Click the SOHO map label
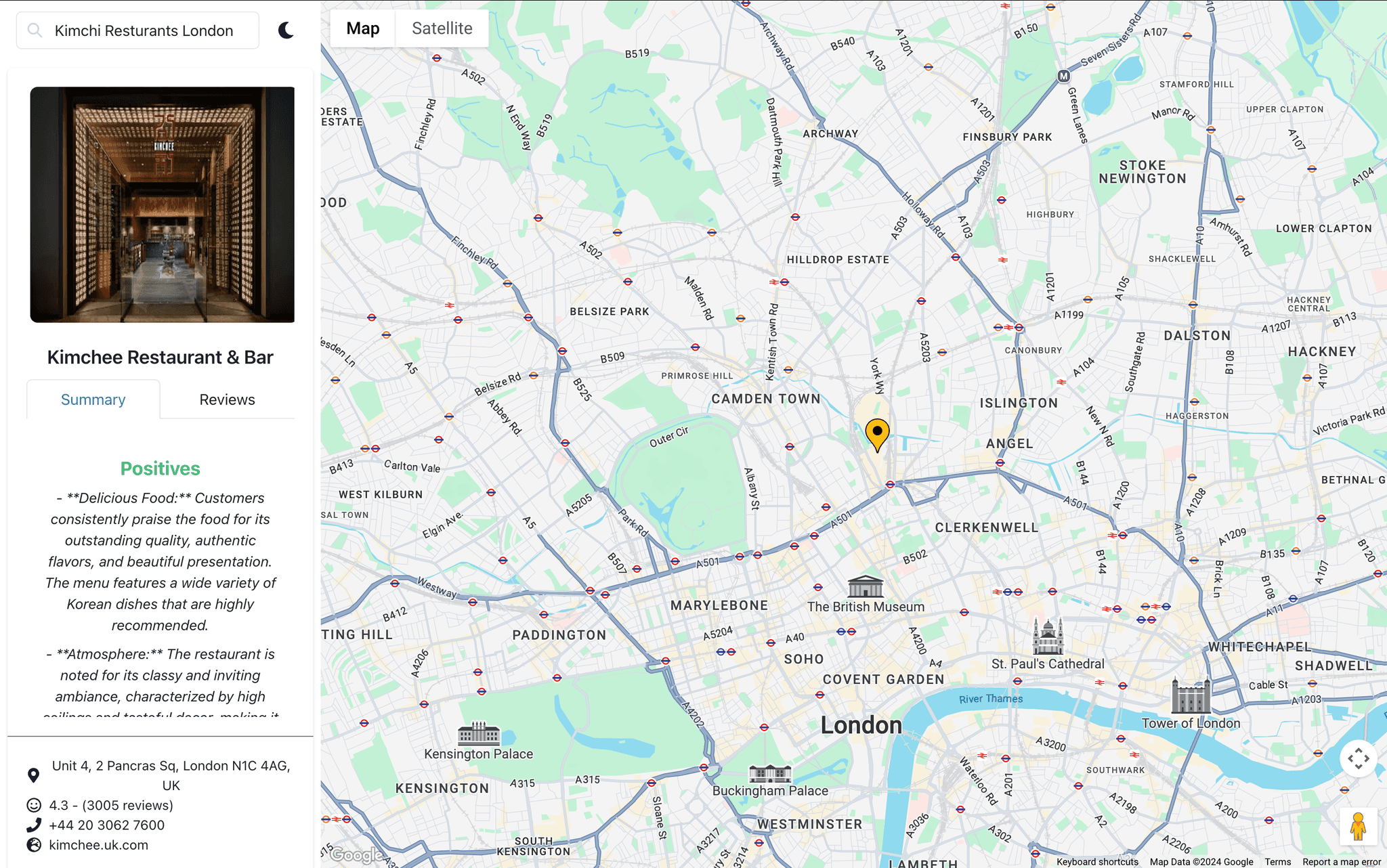1387x868 pixels. [x=804, y=659]
